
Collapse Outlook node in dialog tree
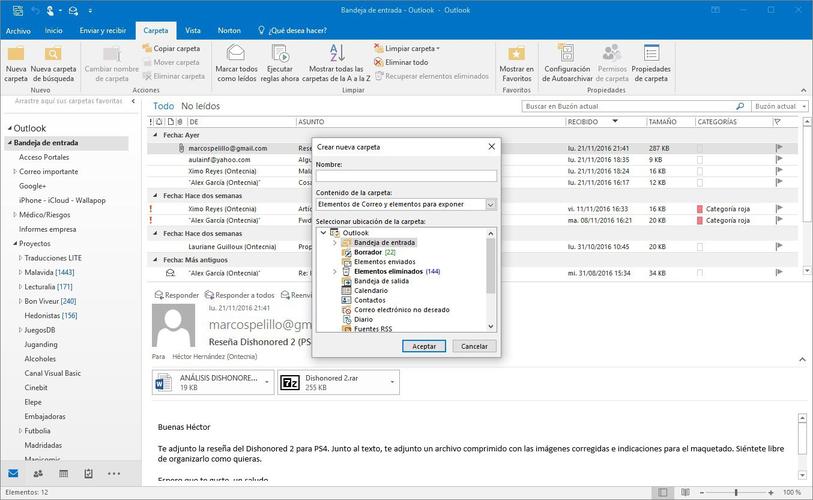pyautogui.click(x=324, y=233)
